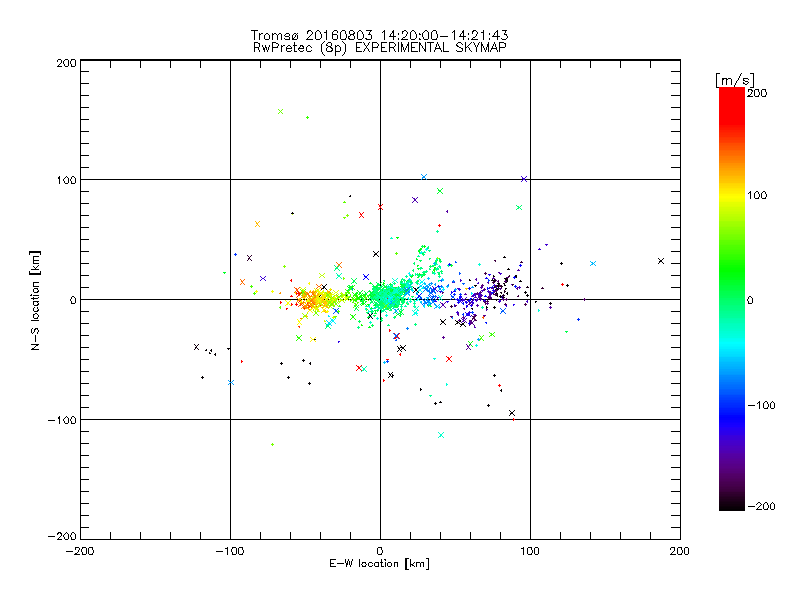Click the colorbar label "-100"

(x=761, y=405)
